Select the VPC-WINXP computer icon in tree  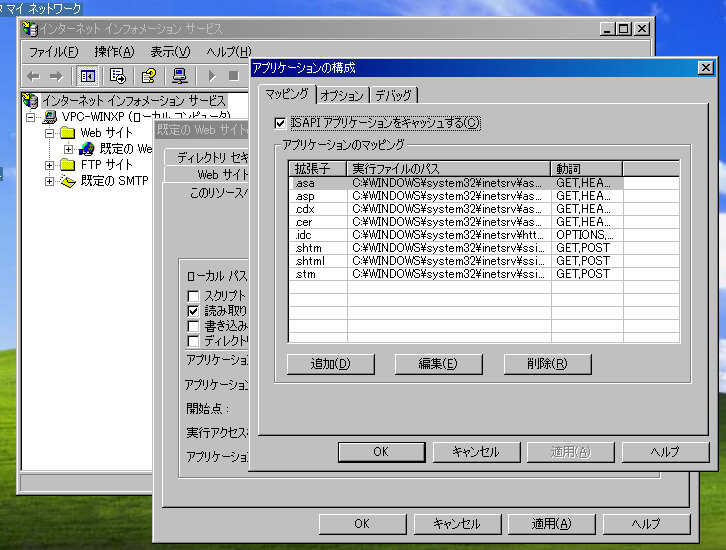tap(49, 117)
